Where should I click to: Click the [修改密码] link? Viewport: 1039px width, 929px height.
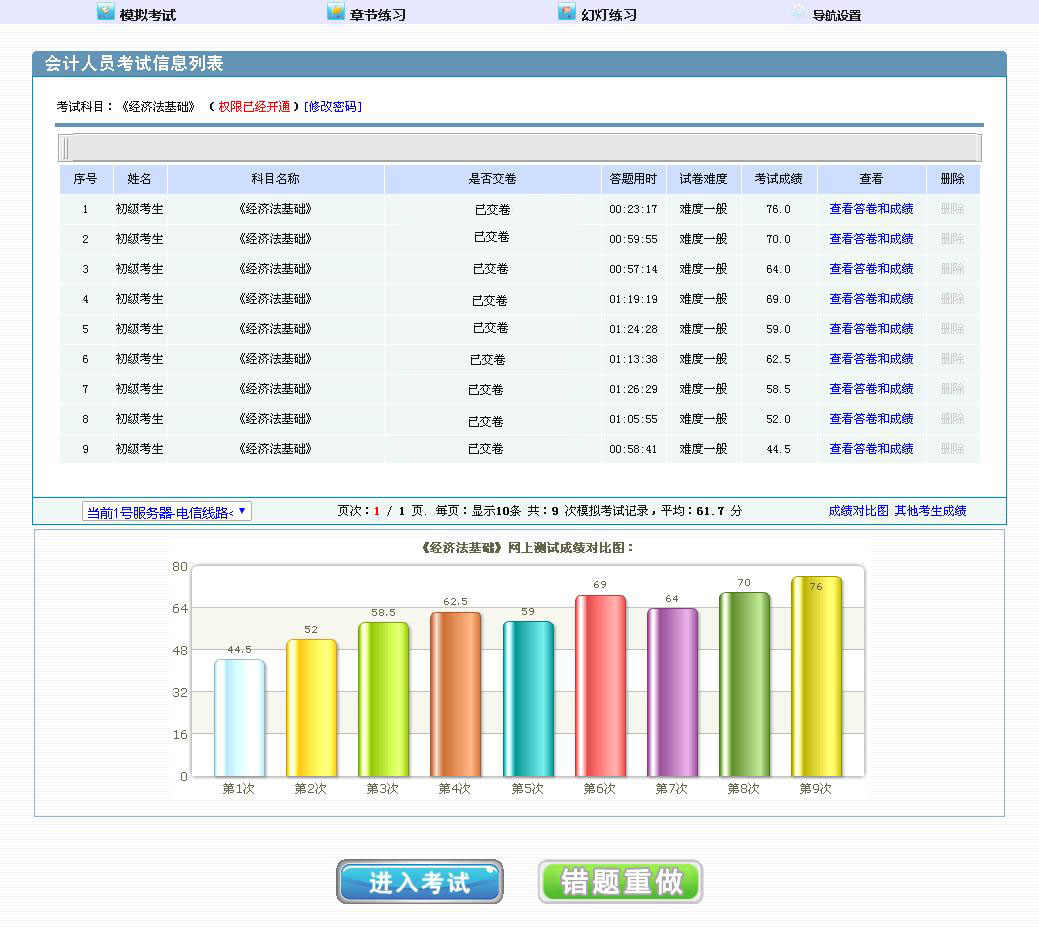(x=333, y=106)
